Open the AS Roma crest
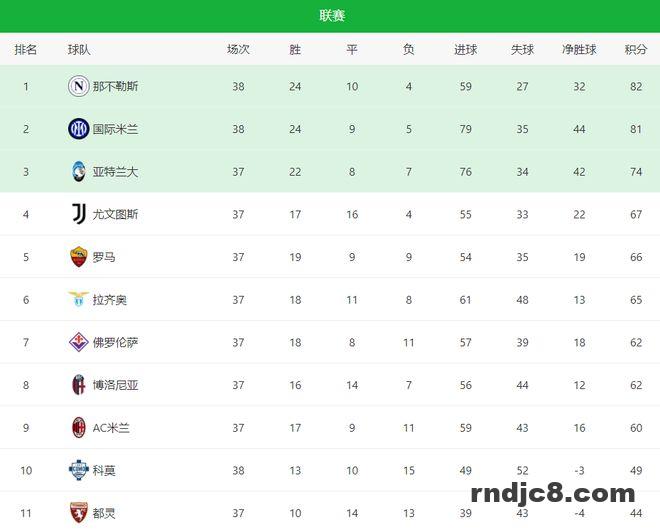This screenshot has width=660, height=532. pyautogui.click(x=79, y=257)
